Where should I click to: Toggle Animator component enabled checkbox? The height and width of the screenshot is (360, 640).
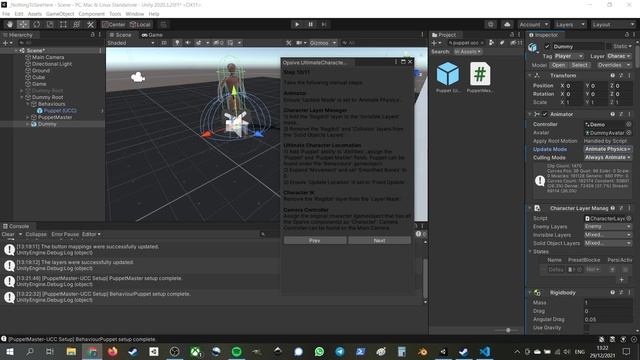coord(544,114)
